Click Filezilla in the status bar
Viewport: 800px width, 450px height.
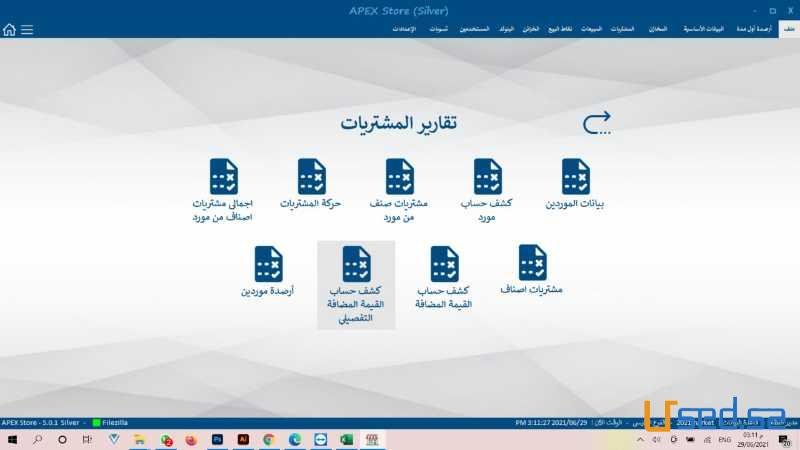point(110,423)
